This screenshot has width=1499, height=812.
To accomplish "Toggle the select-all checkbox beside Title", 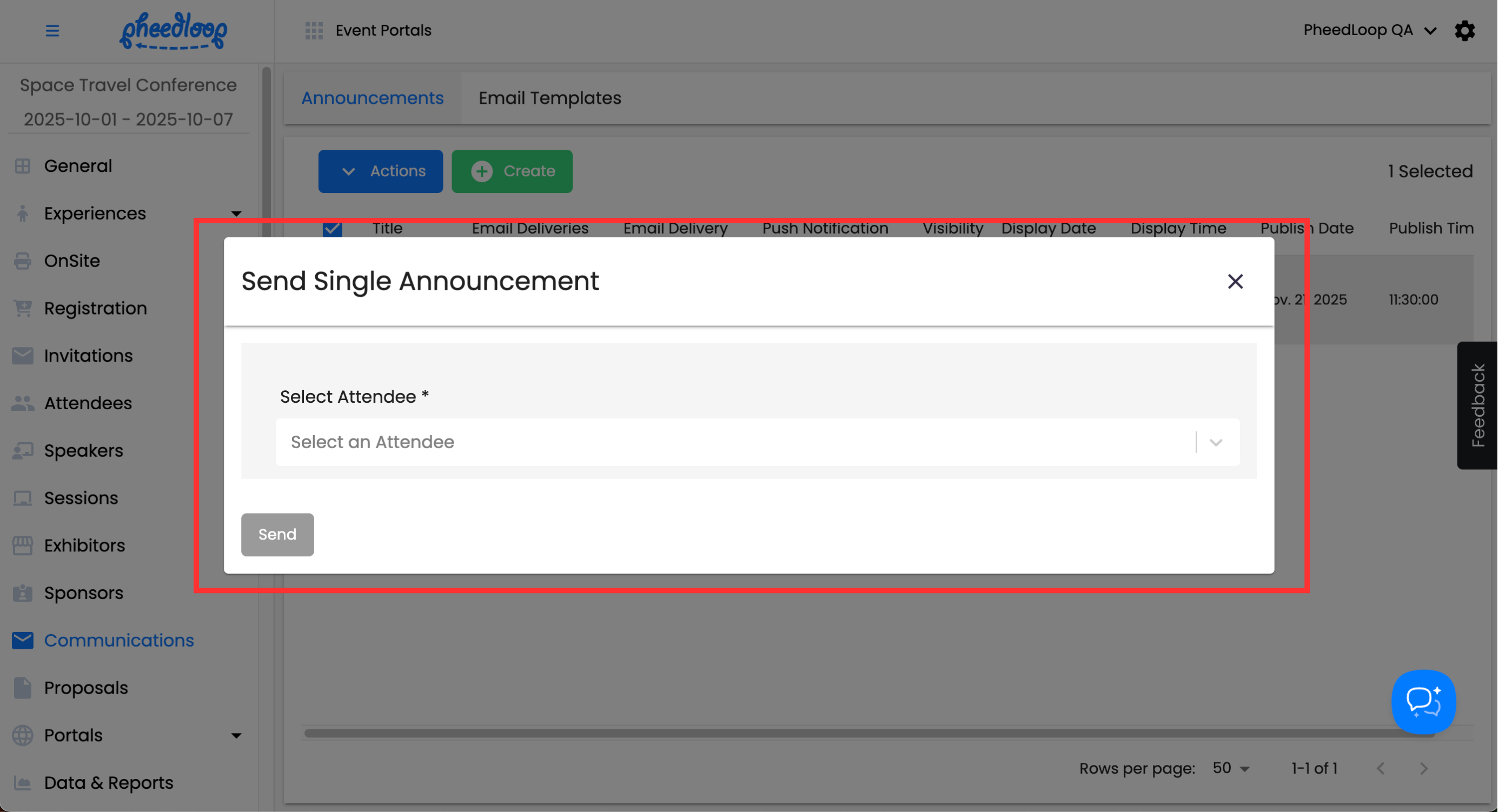I will (x=332, y=229).
